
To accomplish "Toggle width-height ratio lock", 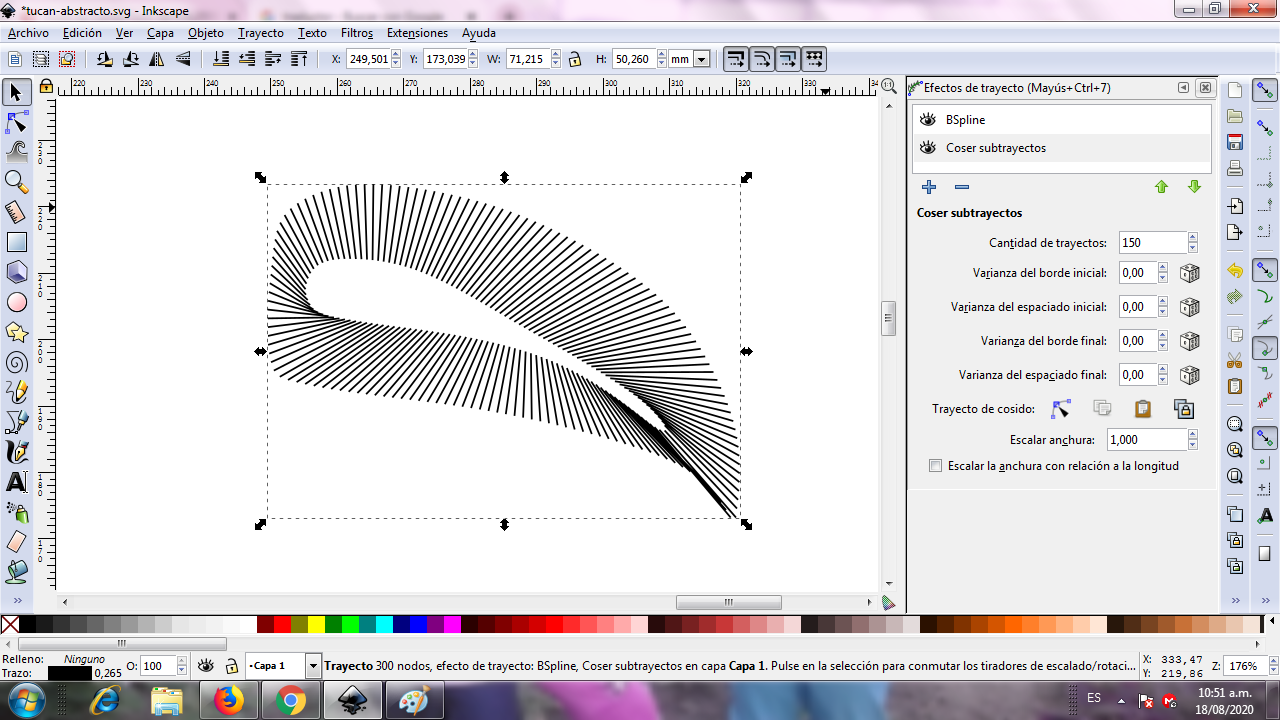I will pyautogui.click(x=575, y=60).
